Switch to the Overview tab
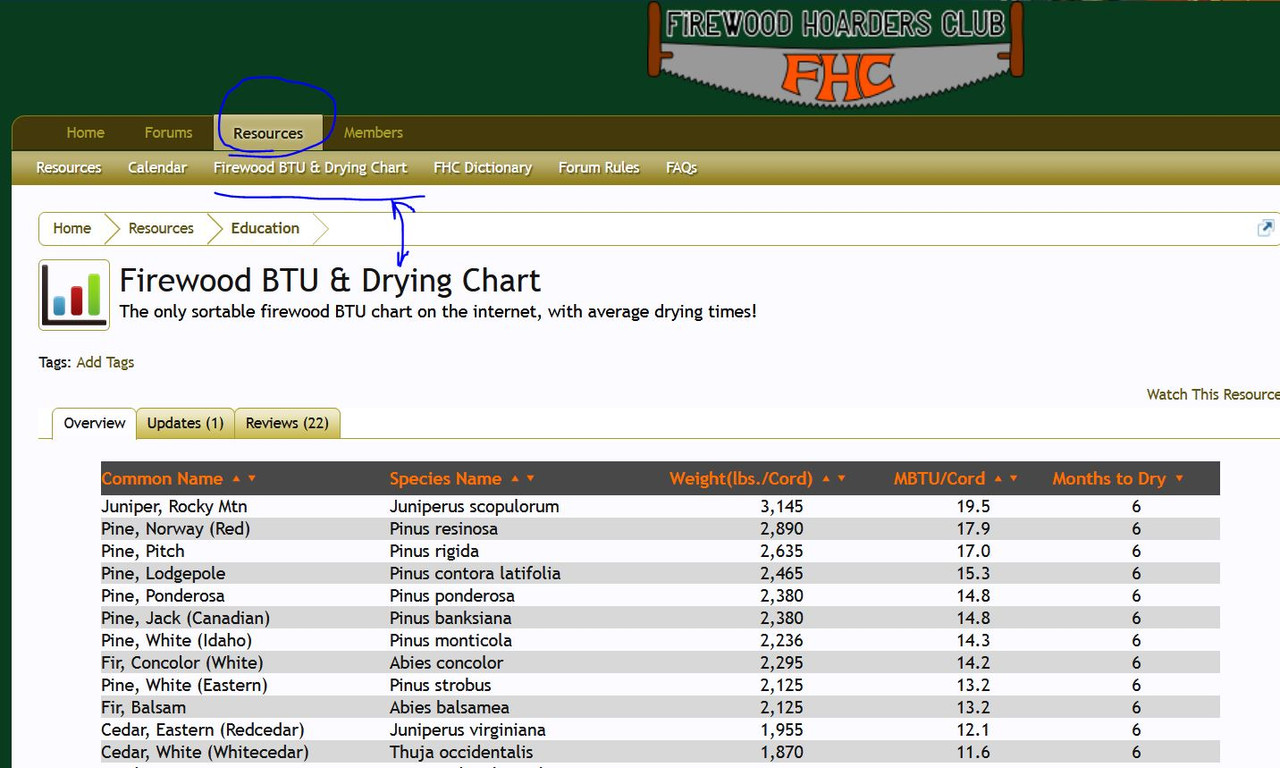This screenshot has height=768, width=1280. (x=94, y=423)
